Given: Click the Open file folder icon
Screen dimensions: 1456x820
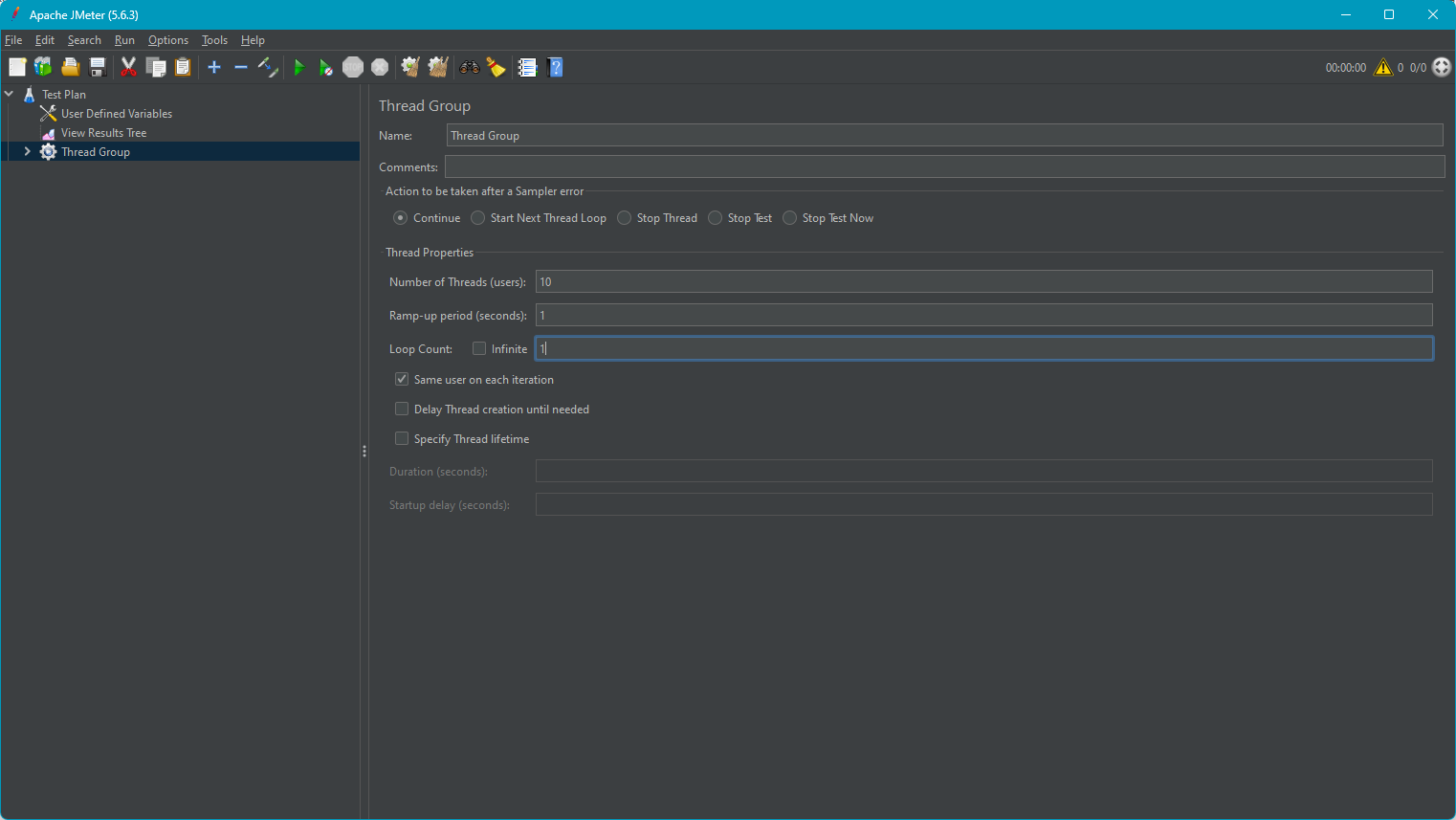Looking at the screenshot, I should [70, 67].
